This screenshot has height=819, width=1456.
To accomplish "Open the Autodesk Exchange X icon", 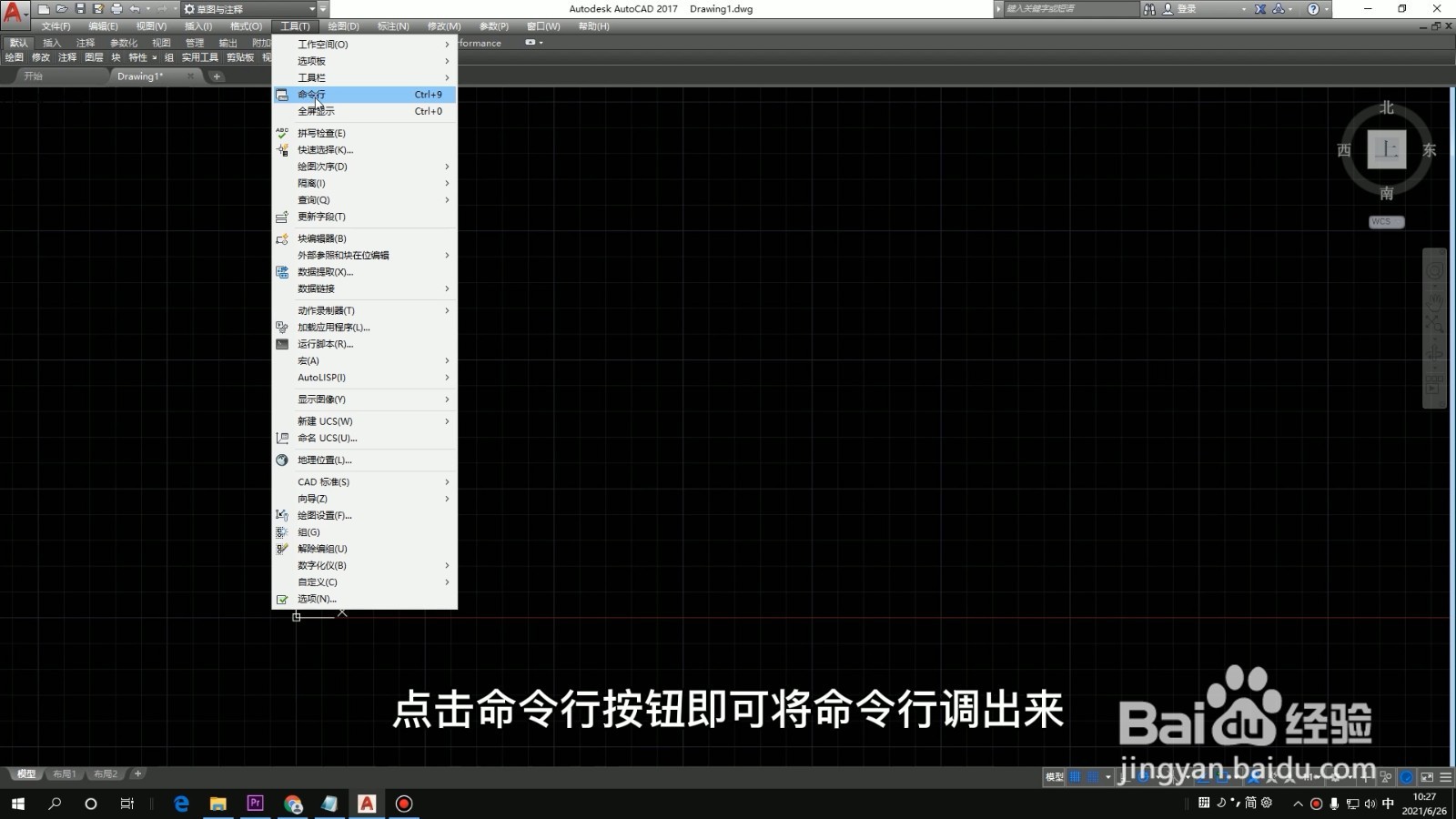I will 1260,8.
